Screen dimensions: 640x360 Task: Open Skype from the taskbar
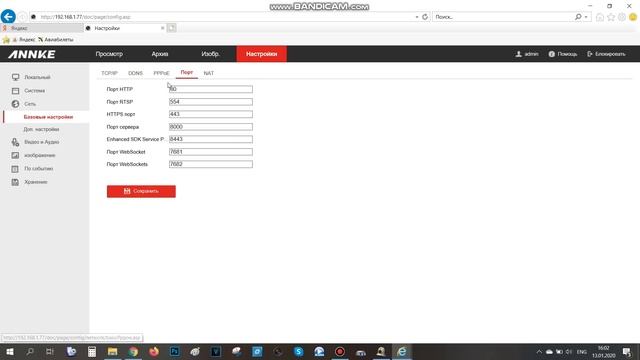click(298, 351)
